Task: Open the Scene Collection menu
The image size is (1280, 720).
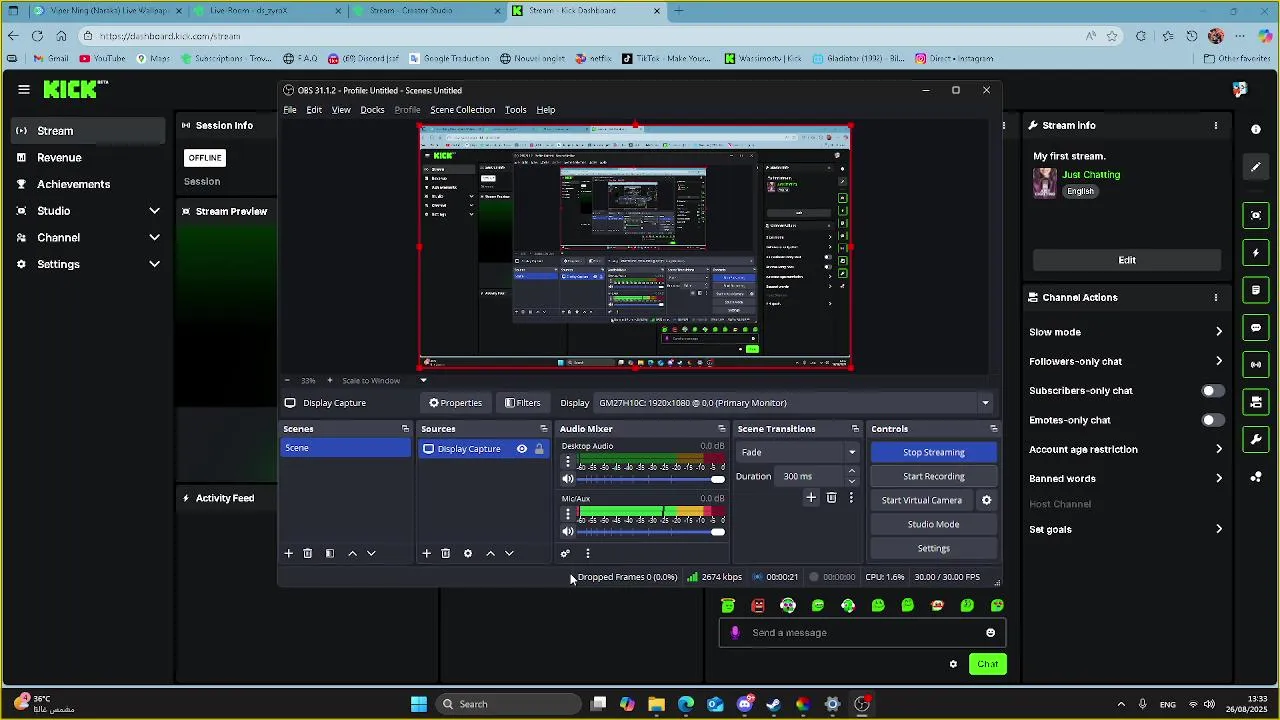Action: click(x=462, y=110)
